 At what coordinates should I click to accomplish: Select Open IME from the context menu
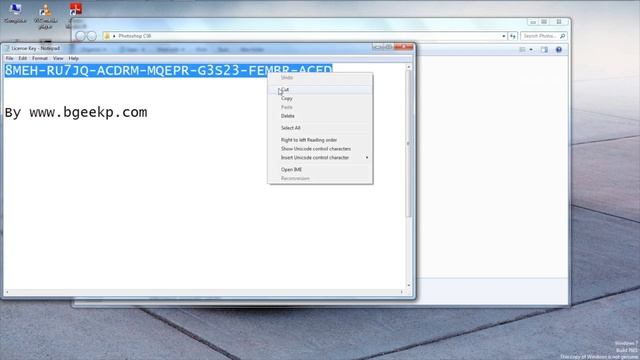coord(320,169)
